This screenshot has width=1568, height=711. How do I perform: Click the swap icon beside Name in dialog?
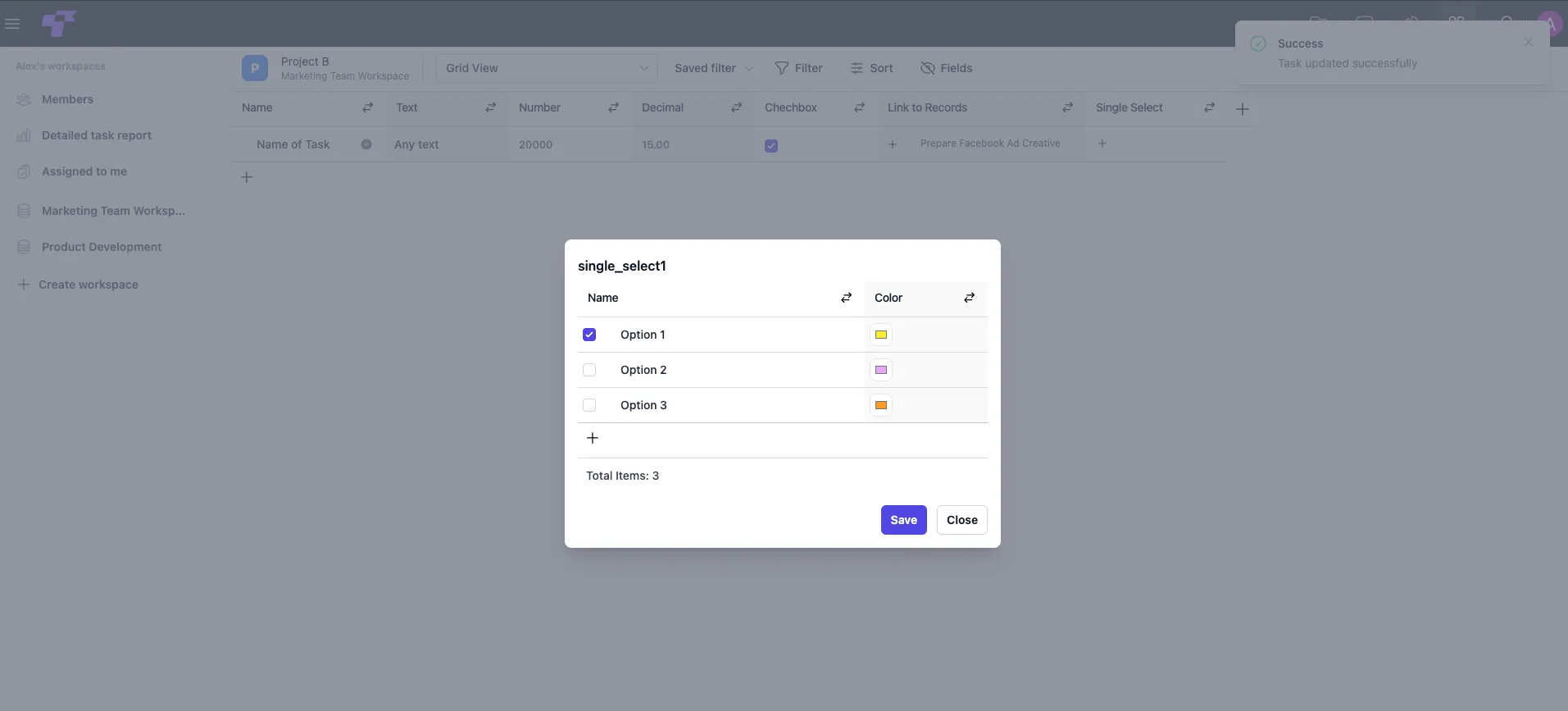pyautogui.click(x=846, y=298)
